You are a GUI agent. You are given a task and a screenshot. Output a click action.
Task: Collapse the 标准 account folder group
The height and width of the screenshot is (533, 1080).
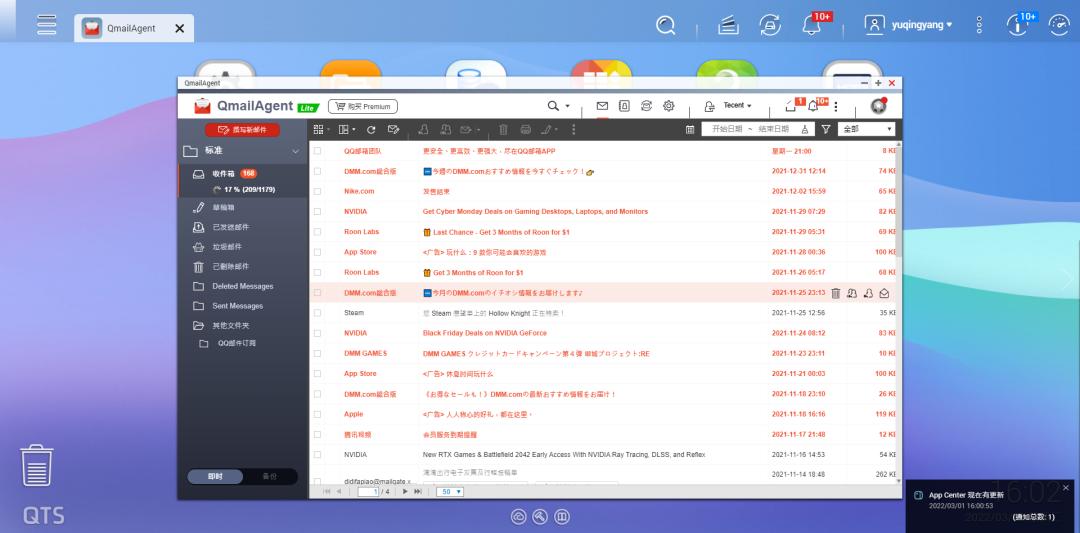[x=296, y=151]
